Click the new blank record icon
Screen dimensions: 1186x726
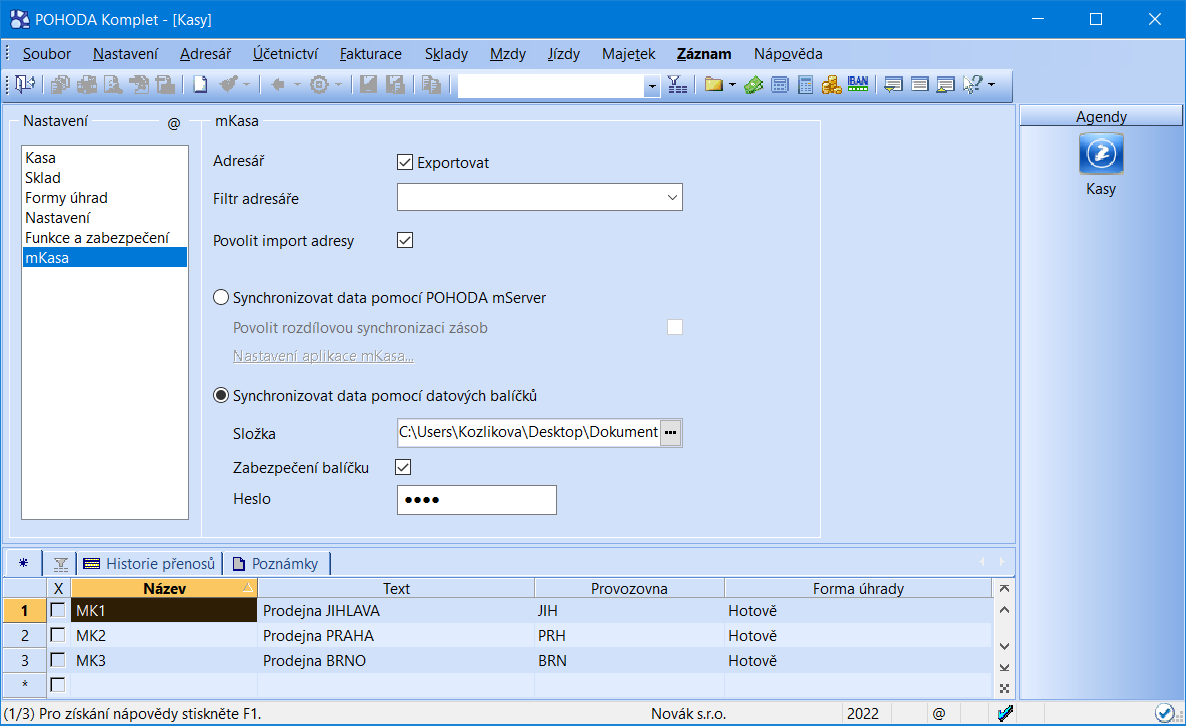(200, 85)
